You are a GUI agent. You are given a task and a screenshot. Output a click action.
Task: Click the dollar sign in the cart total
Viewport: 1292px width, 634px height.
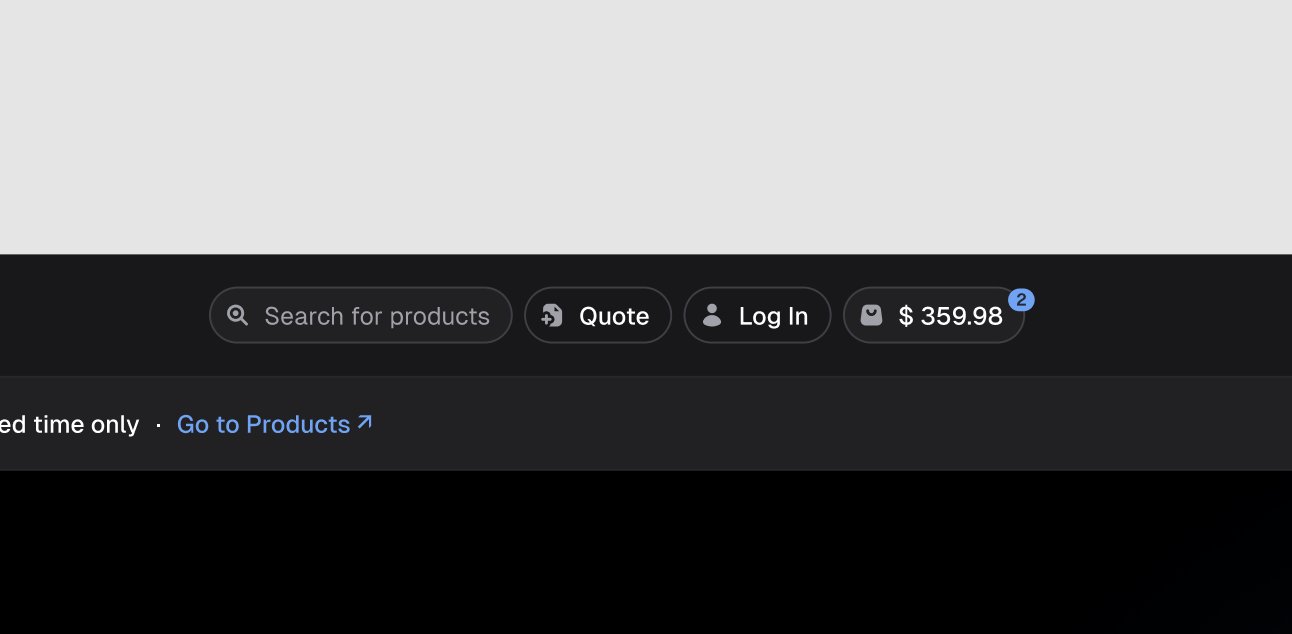coord(906,316)
